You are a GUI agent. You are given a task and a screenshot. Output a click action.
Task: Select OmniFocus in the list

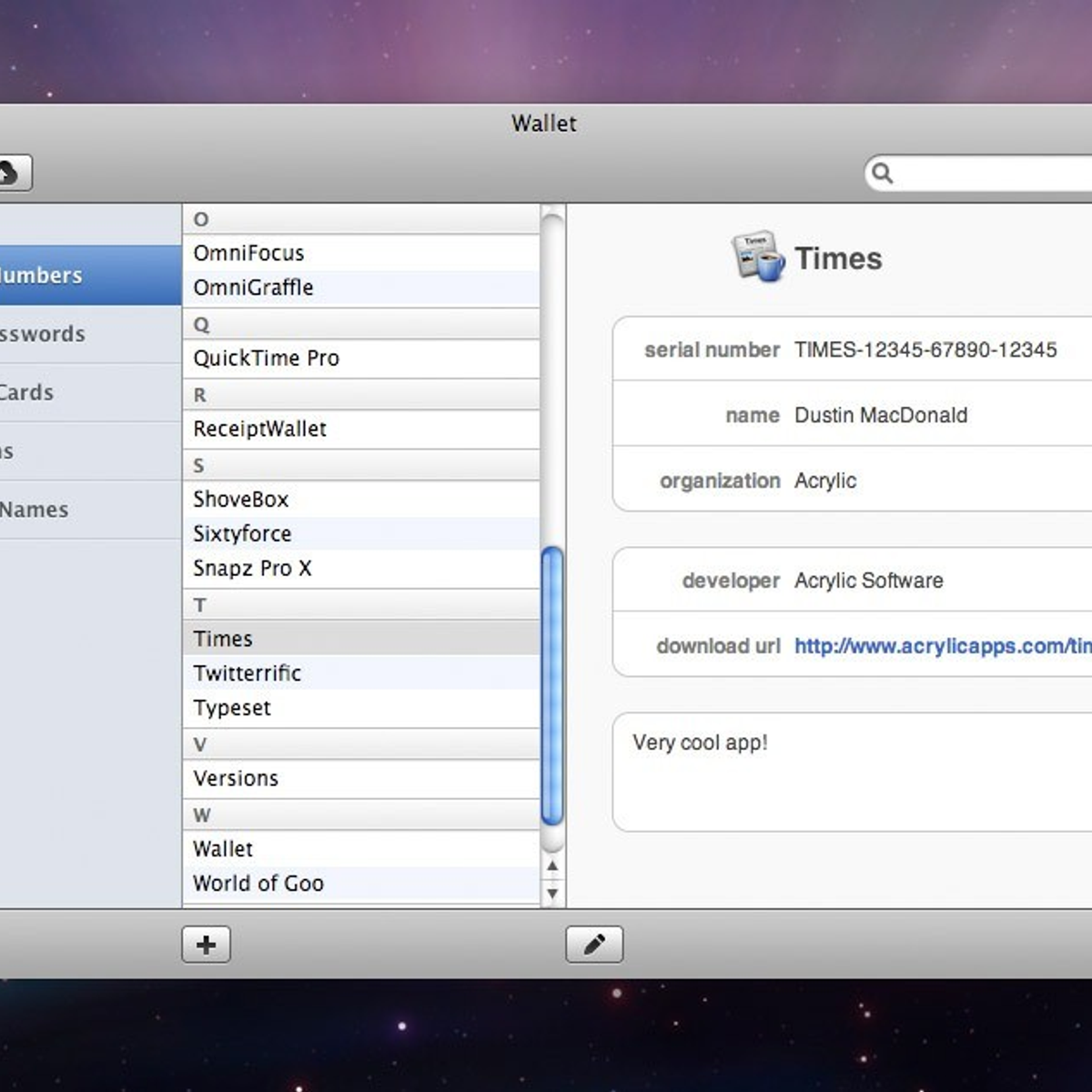(x=248, y=253)
